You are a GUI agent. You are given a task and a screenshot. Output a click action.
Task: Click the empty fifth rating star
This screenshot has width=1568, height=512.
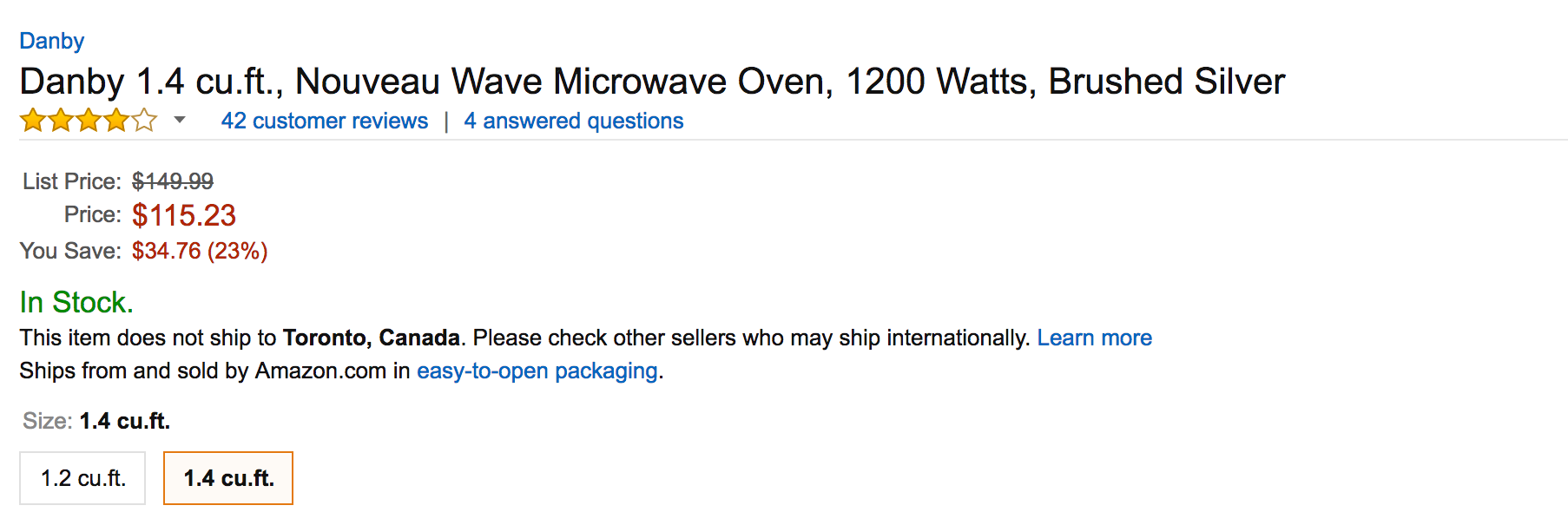144,120
